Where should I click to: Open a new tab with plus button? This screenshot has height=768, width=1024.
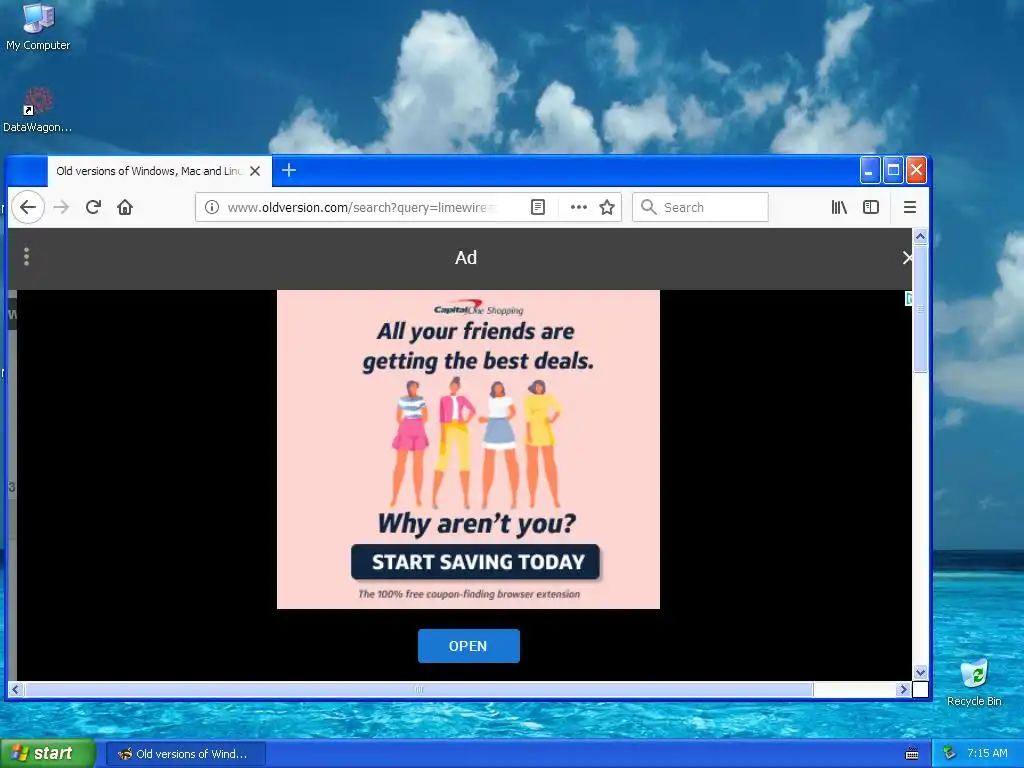pyautogui.click(x=289, y=170)
